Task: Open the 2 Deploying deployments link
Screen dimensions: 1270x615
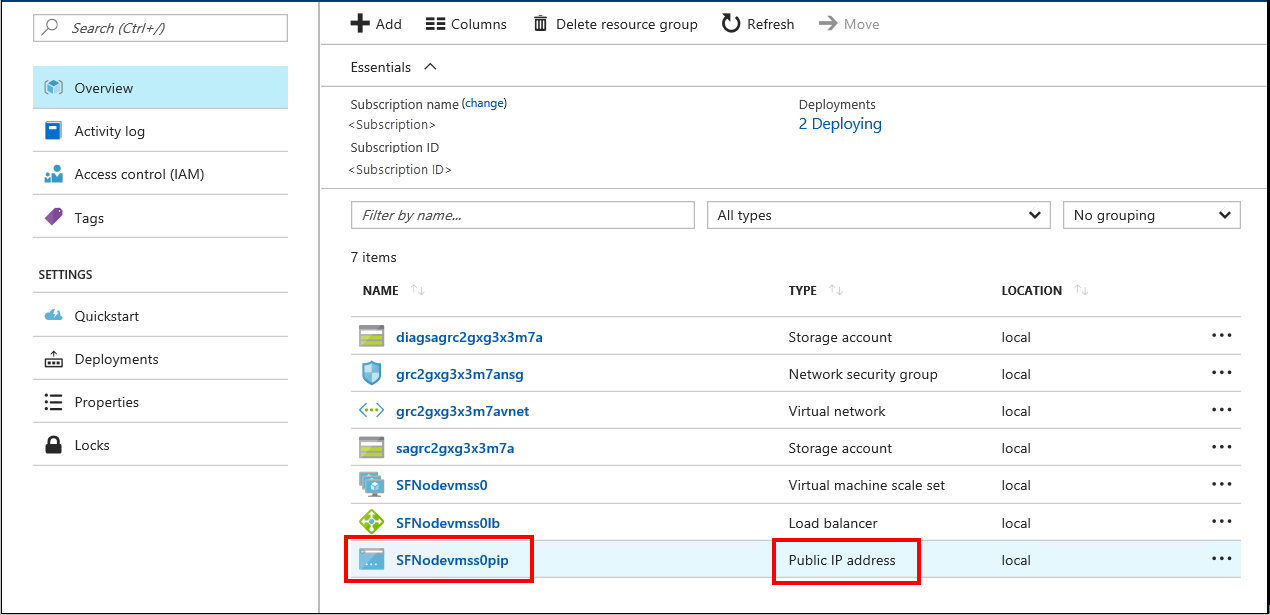Action: 840,124
